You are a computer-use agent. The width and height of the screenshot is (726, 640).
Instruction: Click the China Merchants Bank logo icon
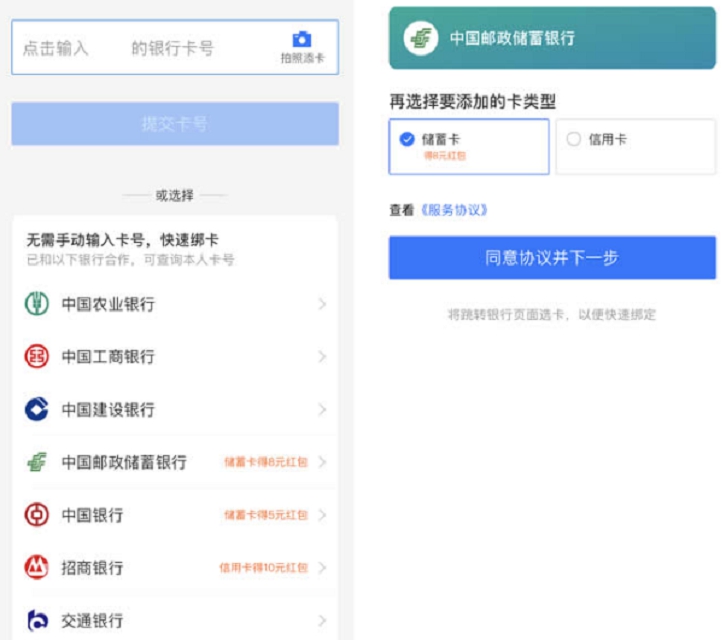37,568
